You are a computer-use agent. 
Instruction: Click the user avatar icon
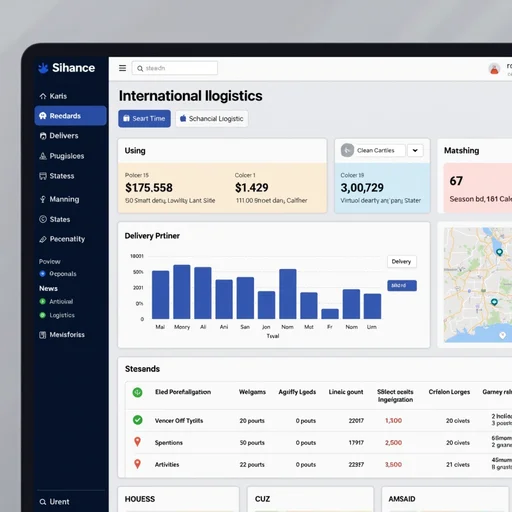pyautogui.click(x=494, y=69)
